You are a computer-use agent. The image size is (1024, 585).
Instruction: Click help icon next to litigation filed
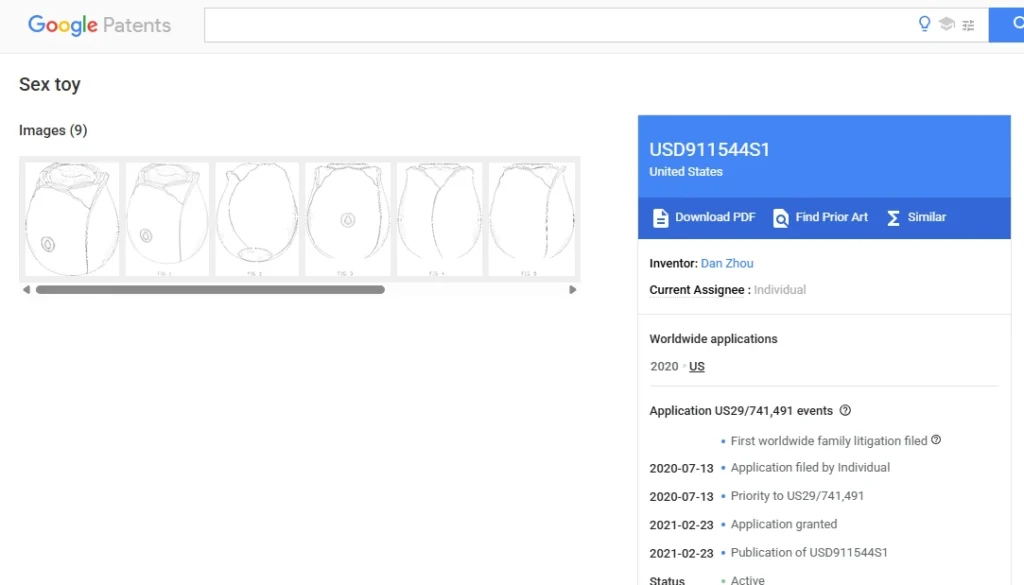point(936,440)
